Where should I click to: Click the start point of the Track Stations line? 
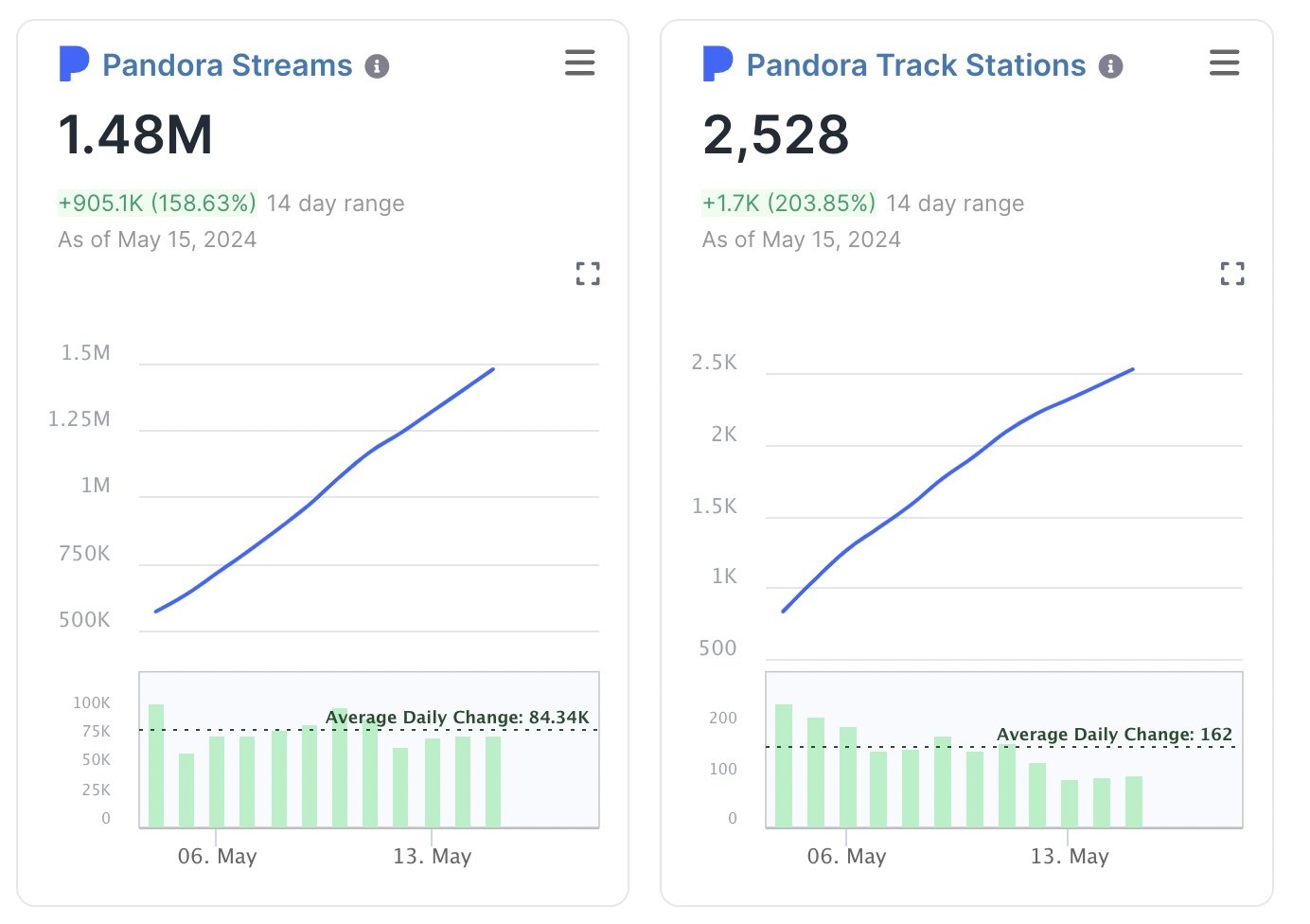click(784, 612)
